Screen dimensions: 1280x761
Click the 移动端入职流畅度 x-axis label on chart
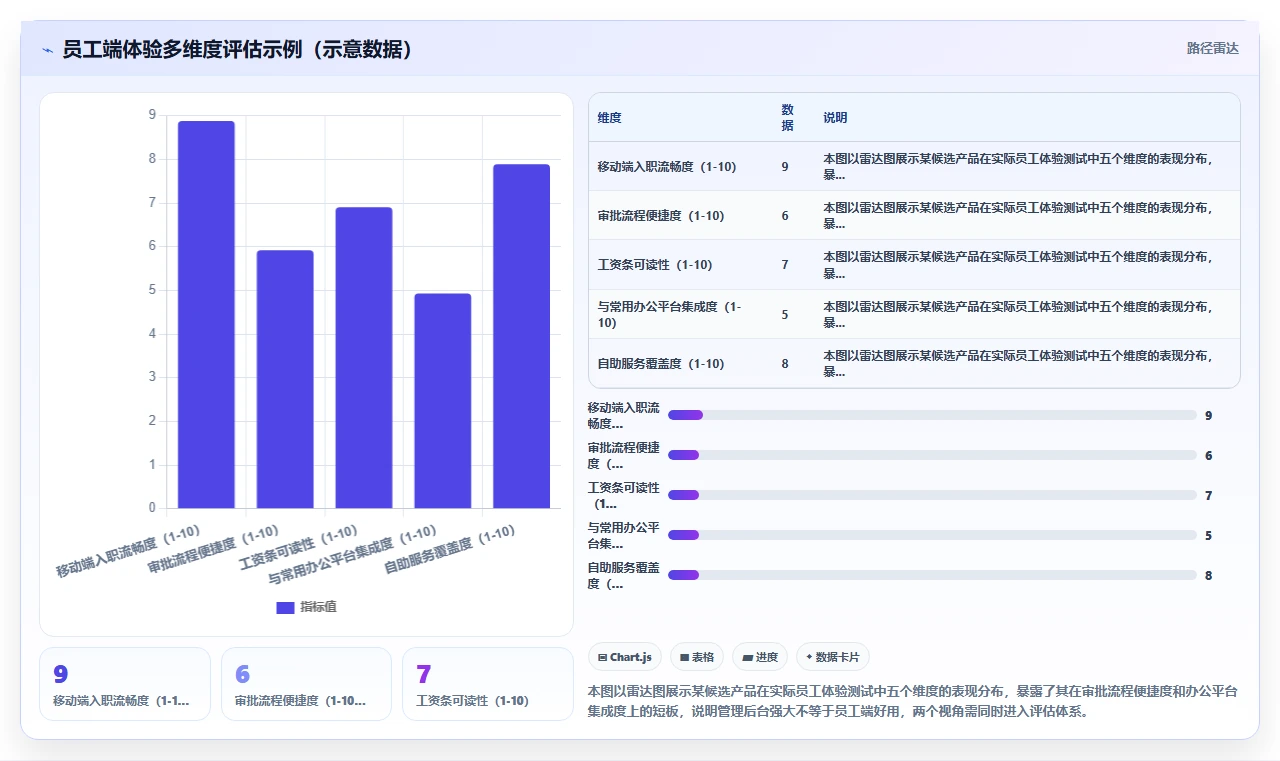click(128, 551)
